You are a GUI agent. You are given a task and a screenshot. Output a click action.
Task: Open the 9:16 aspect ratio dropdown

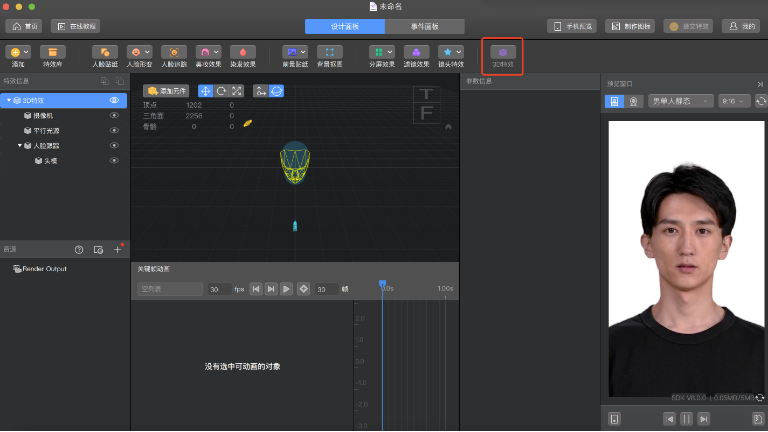734,101
